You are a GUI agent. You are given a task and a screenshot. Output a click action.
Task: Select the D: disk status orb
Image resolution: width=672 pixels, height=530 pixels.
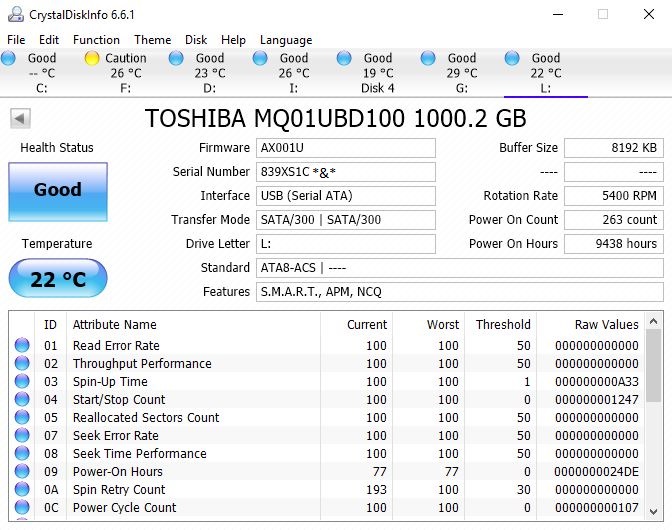pyautogui.click(x=176, y=58)
